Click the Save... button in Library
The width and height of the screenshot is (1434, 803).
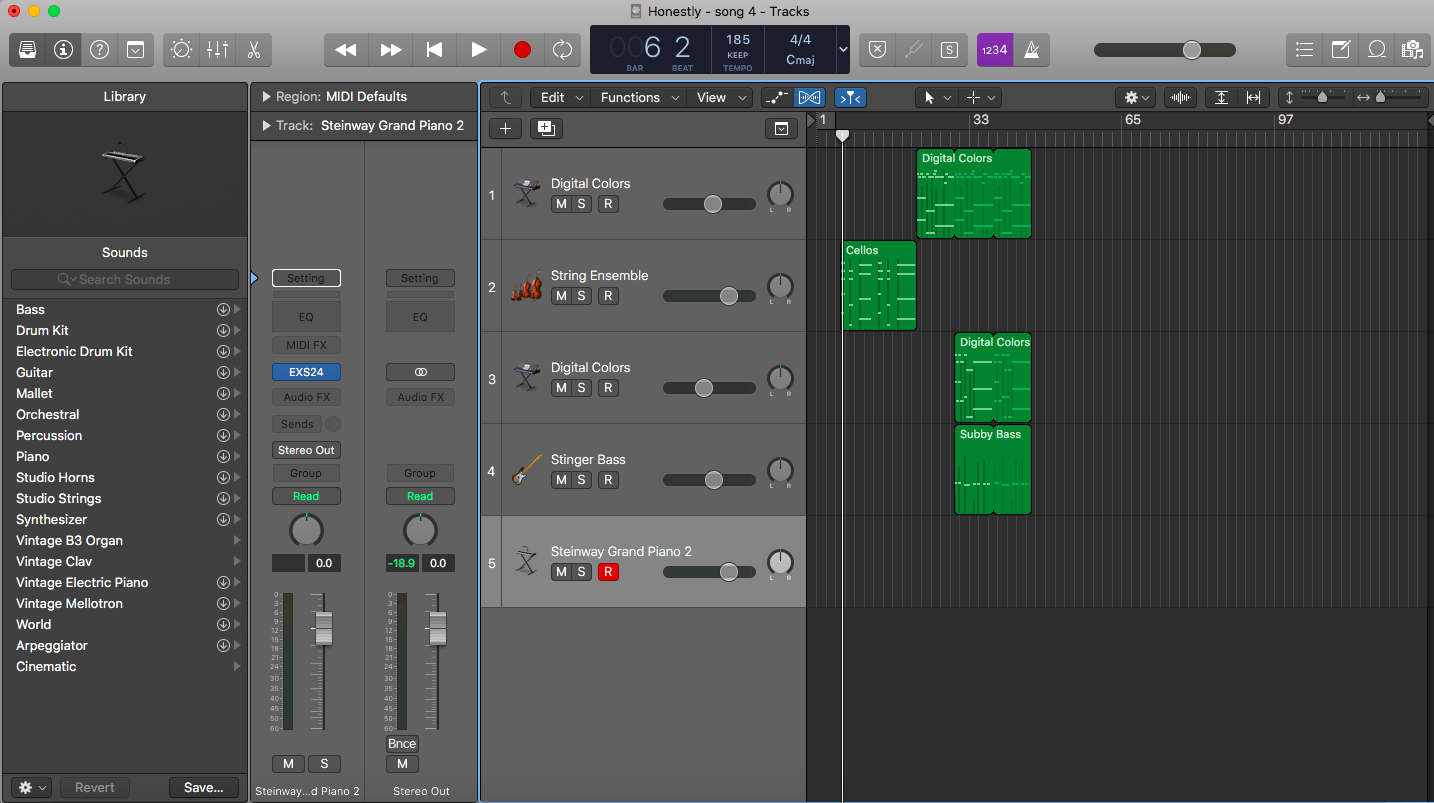click(204, 787)
